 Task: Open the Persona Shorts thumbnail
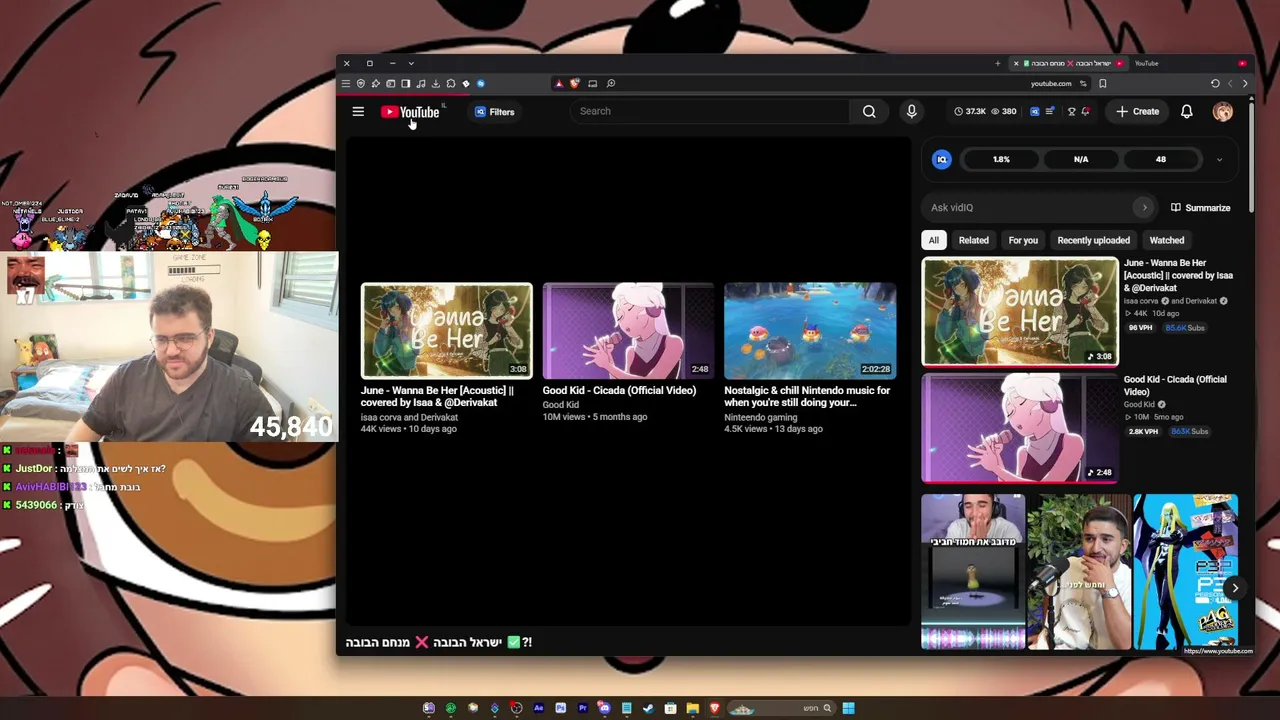pyautogui.click(x=1185, y=572)
